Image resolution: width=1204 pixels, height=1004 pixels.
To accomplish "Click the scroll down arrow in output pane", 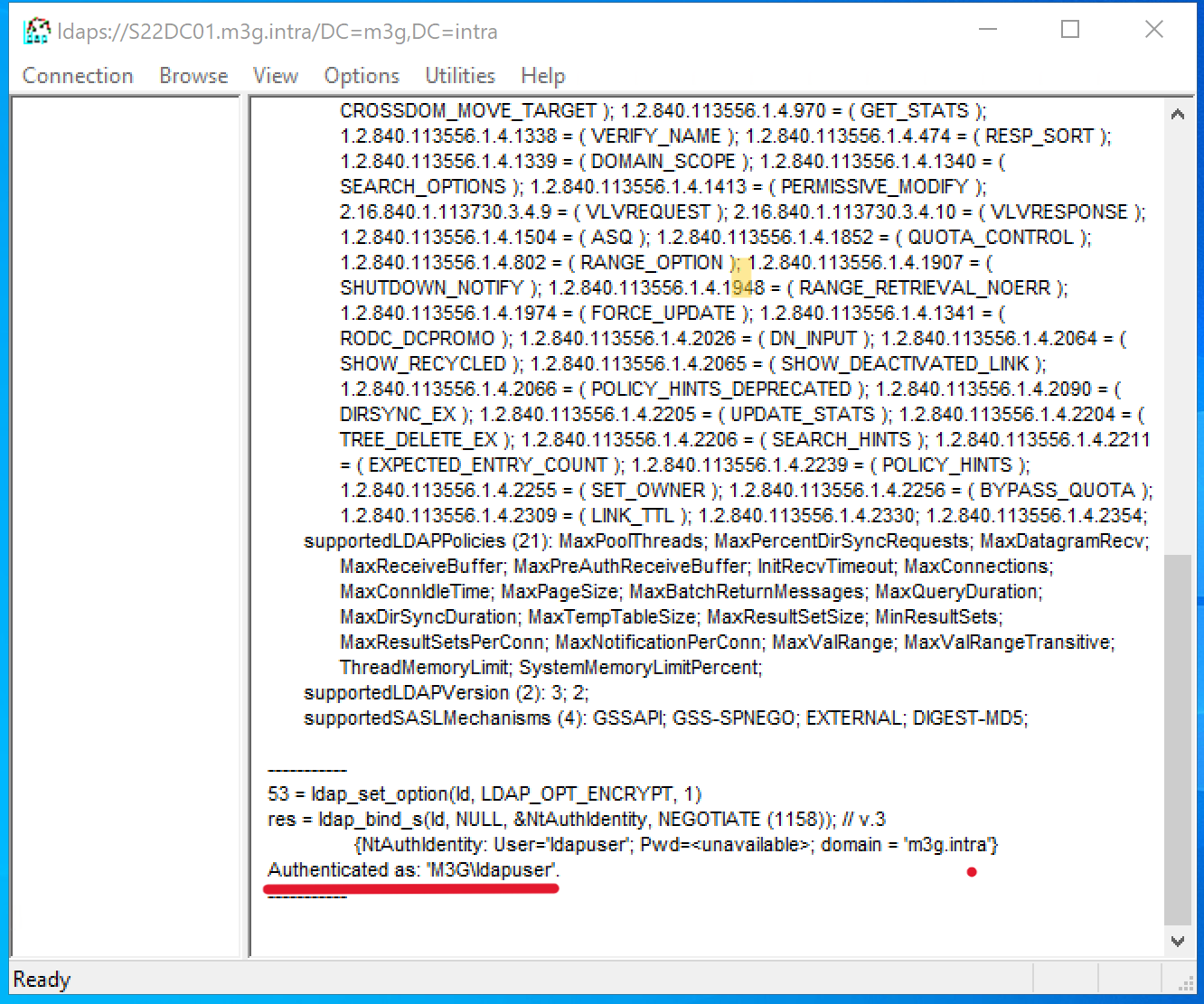I will point(1177,941).
